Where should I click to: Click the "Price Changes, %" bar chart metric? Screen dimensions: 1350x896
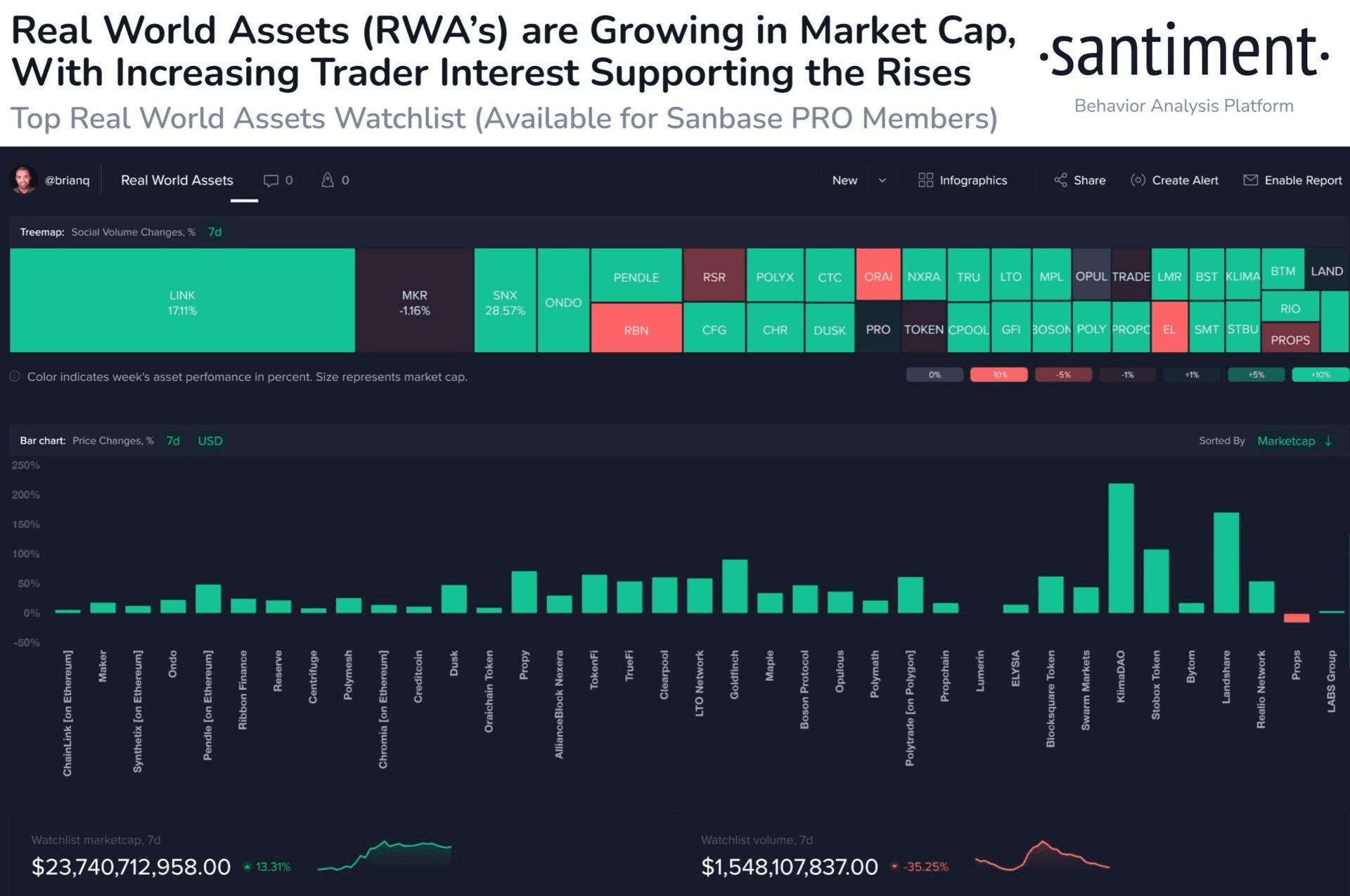(112, 441)
